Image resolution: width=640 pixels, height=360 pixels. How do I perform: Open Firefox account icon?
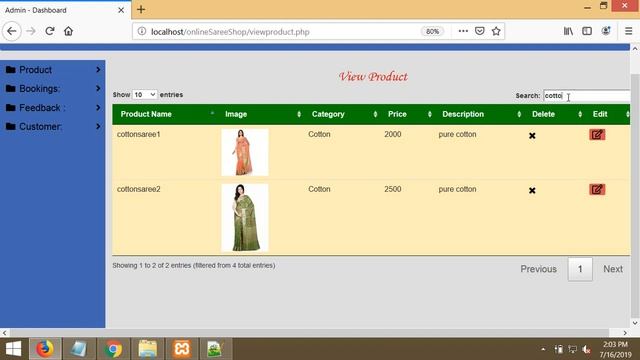606,31
